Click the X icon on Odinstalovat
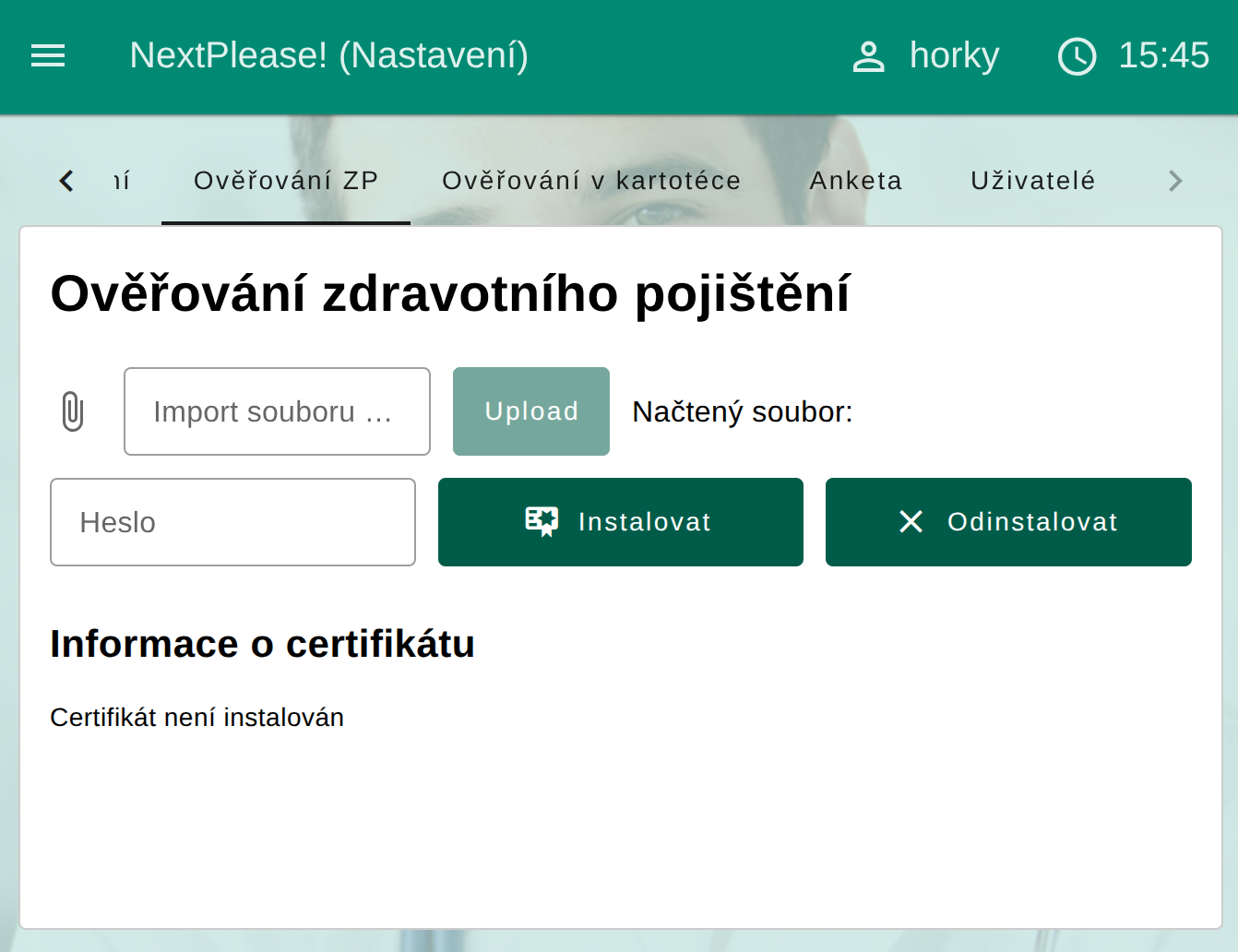Image resolution: width=1238 pixels, height=952 pixels. point(911,522)
